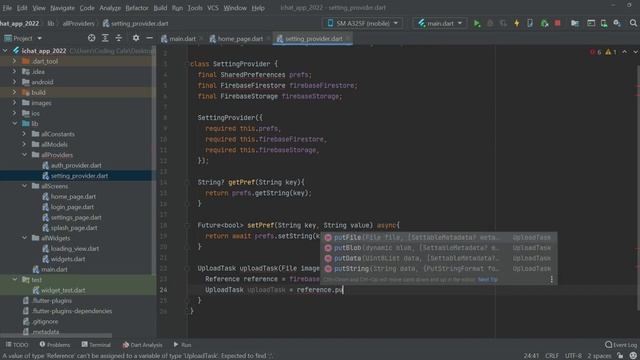This screenshot has width=640, height=360.
Task: Click Next Tip link in completion popup
Action: coord(488,280)
